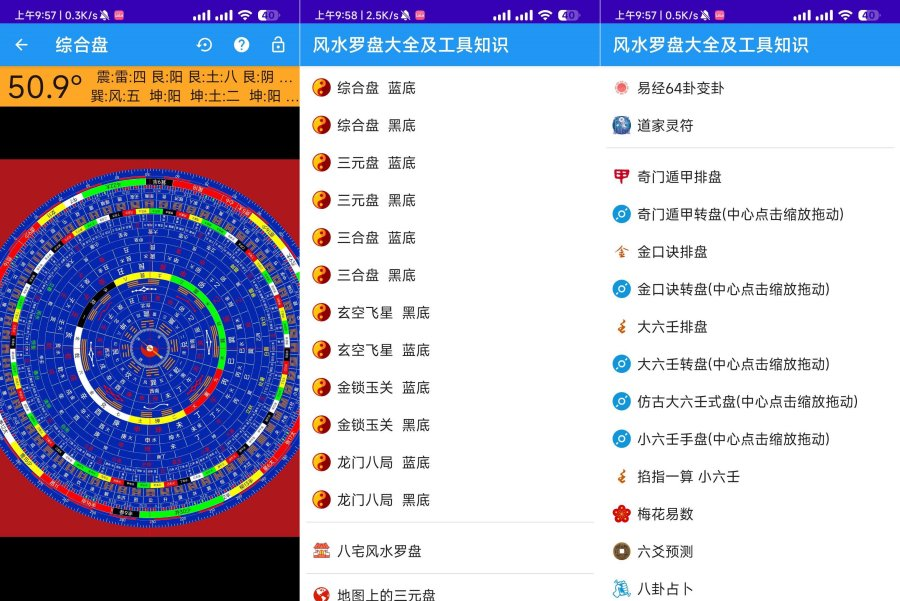Tap the gold icon beside 金口诀排盘
This screenshot has height=601, width=900.
(621, 251)
